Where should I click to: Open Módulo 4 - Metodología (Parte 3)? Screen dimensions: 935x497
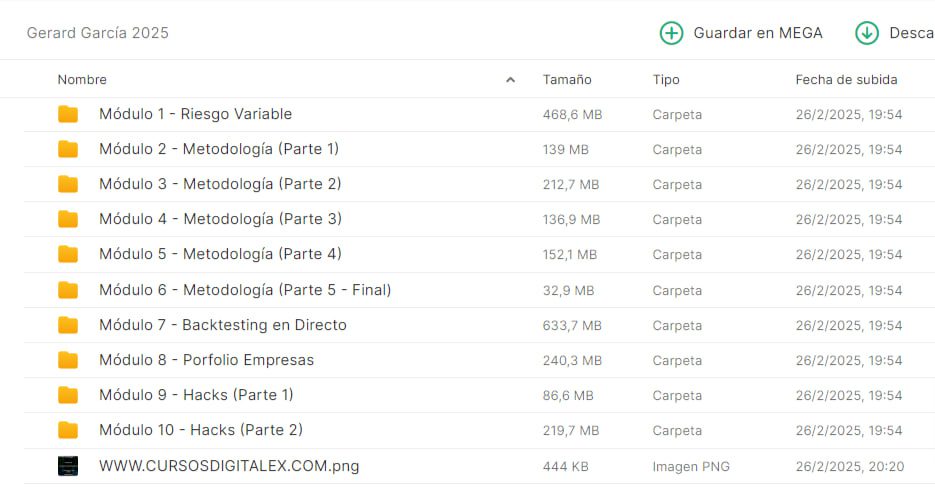click(220, 219)
